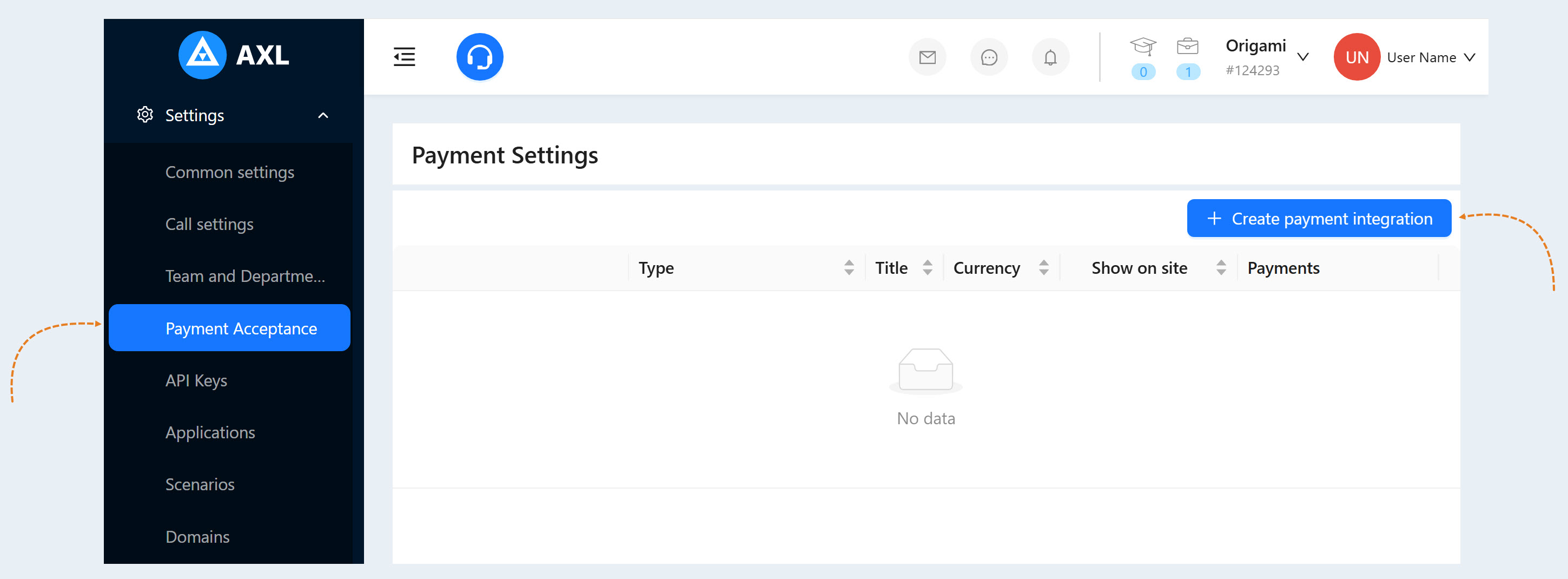
Task: Click the briefcase icon
Action: pyautogui.click(x=1188, y=45)
